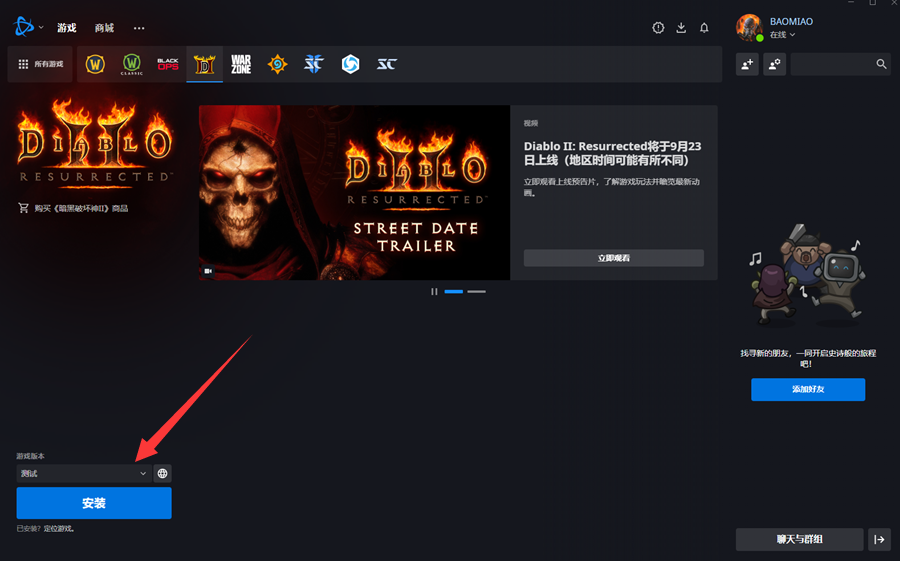Select the World of Warcraft icon
Viewport: 900px width, 561px height.
pos(95,64)
